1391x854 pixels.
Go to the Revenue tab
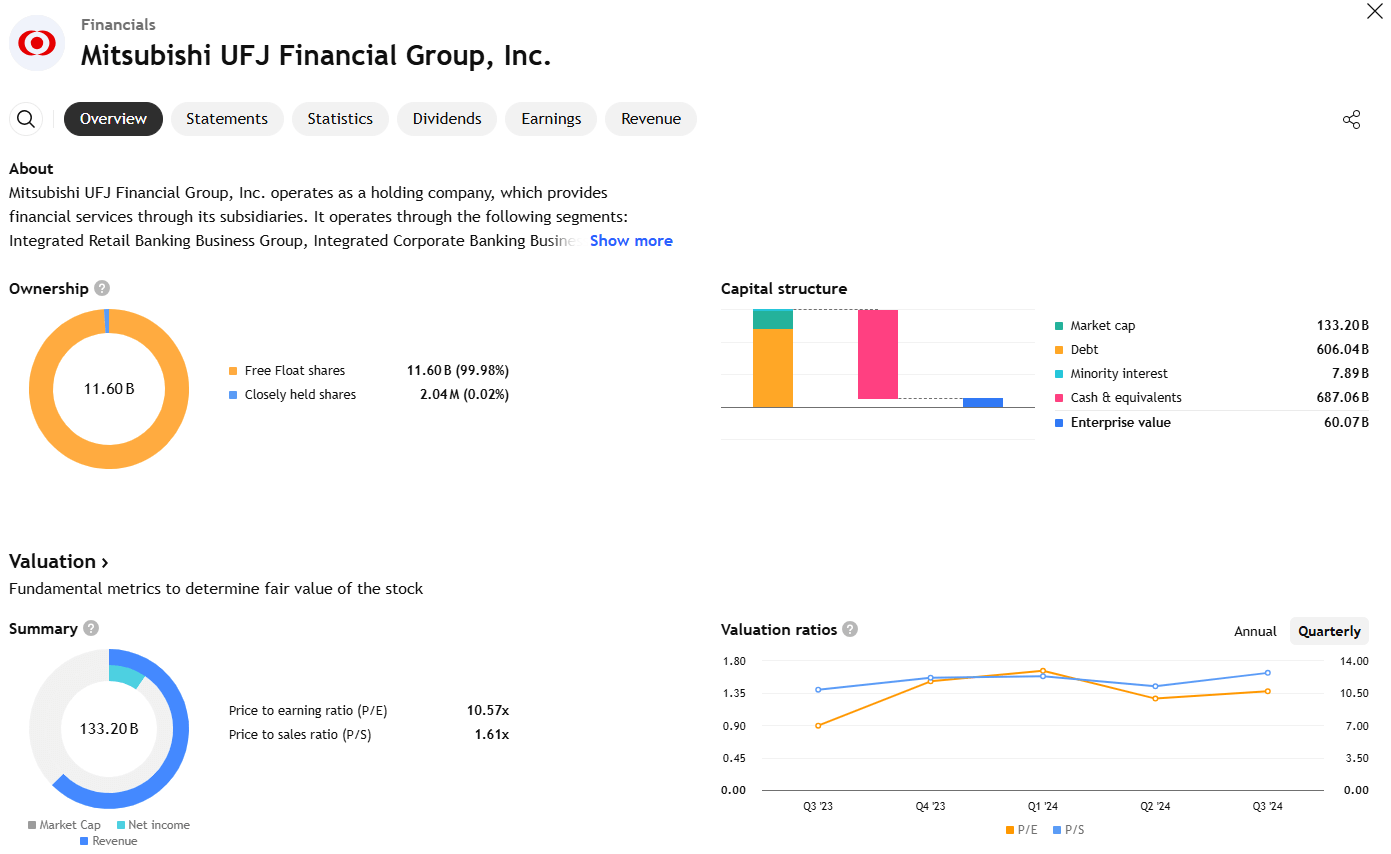(x=651, y=119)
